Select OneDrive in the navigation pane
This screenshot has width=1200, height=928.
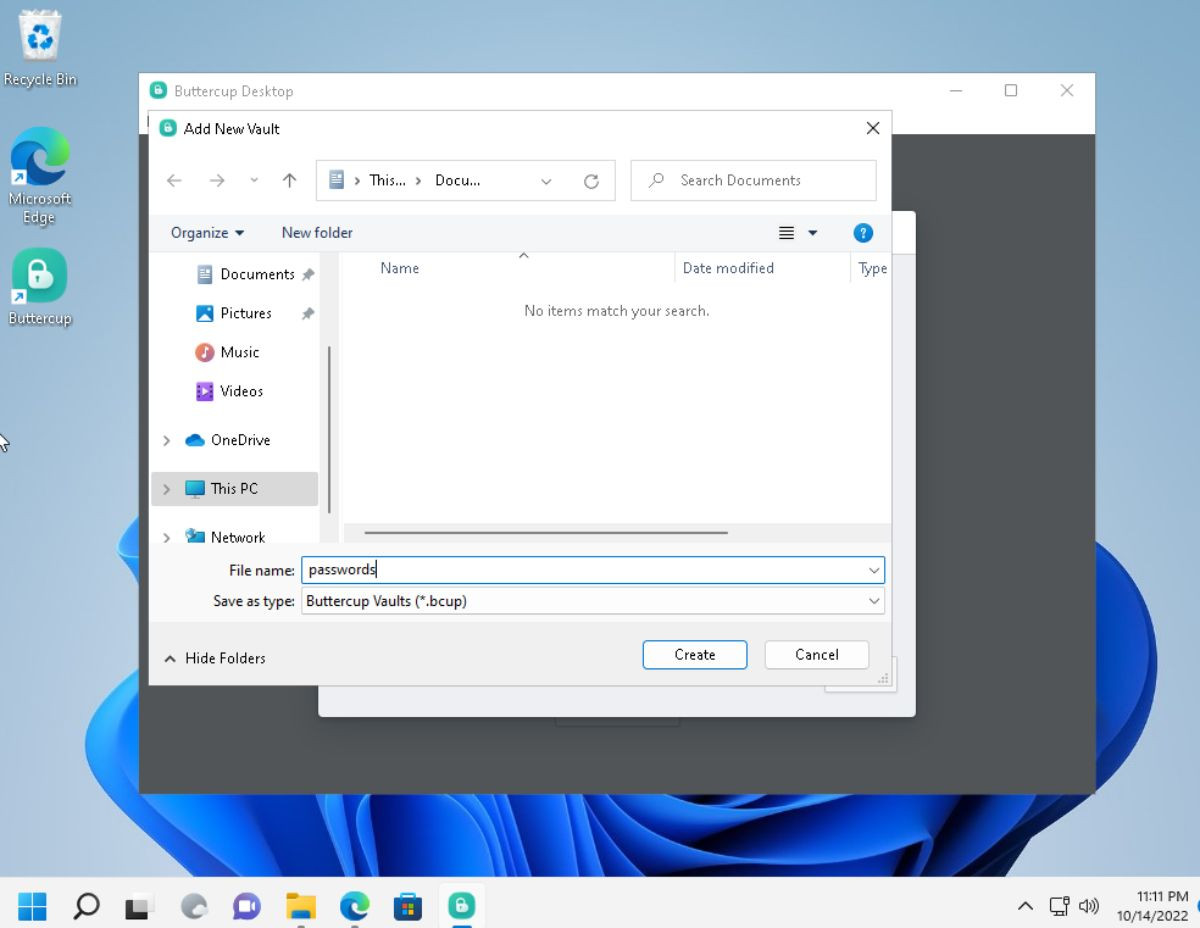tap(240, 440)
